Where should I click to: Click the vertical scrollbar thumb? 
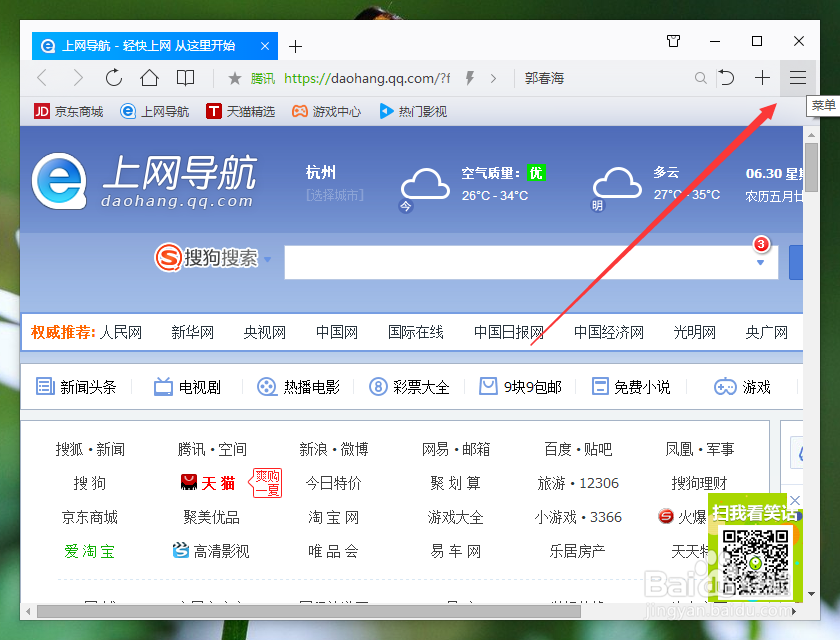coord(812,167)
